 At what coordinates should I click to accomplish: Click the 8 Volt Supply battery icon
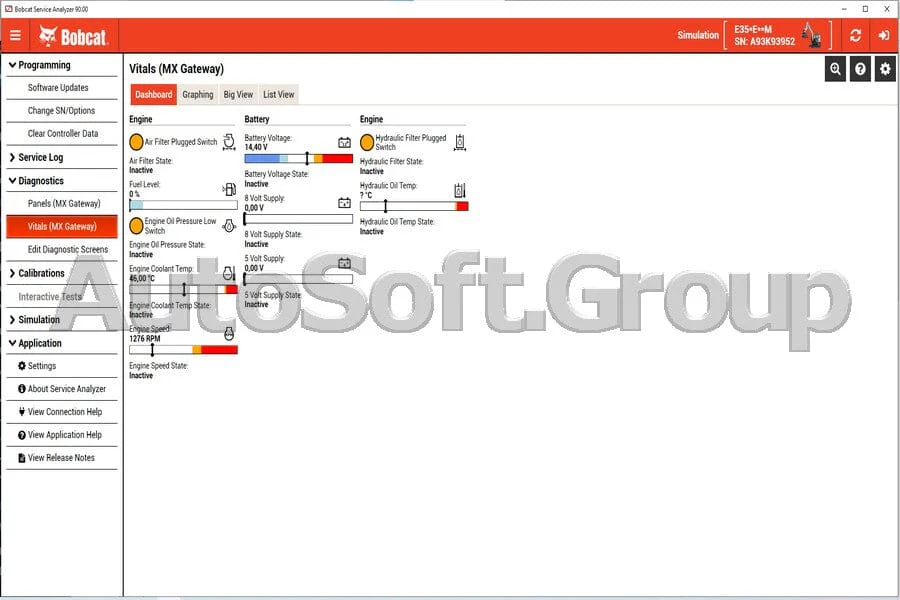344,203
